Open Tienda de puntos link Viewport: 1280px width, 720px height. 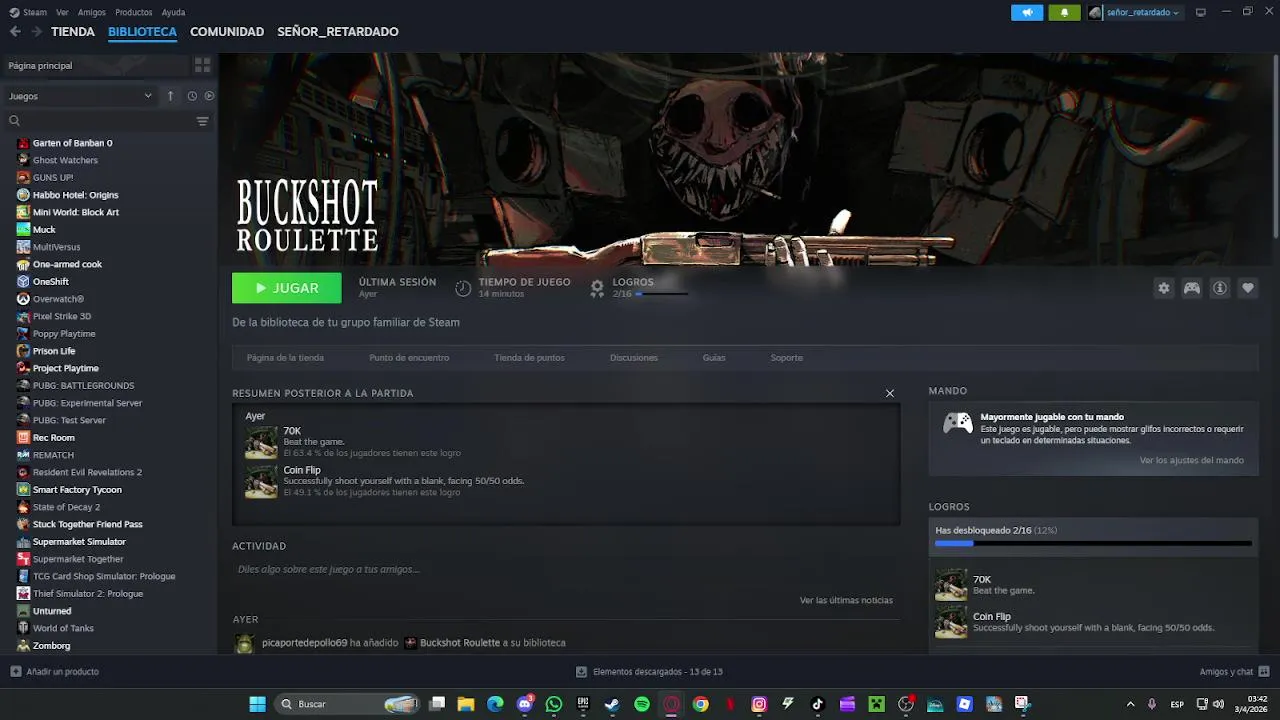pyautogui.click(x=529, y=358)
